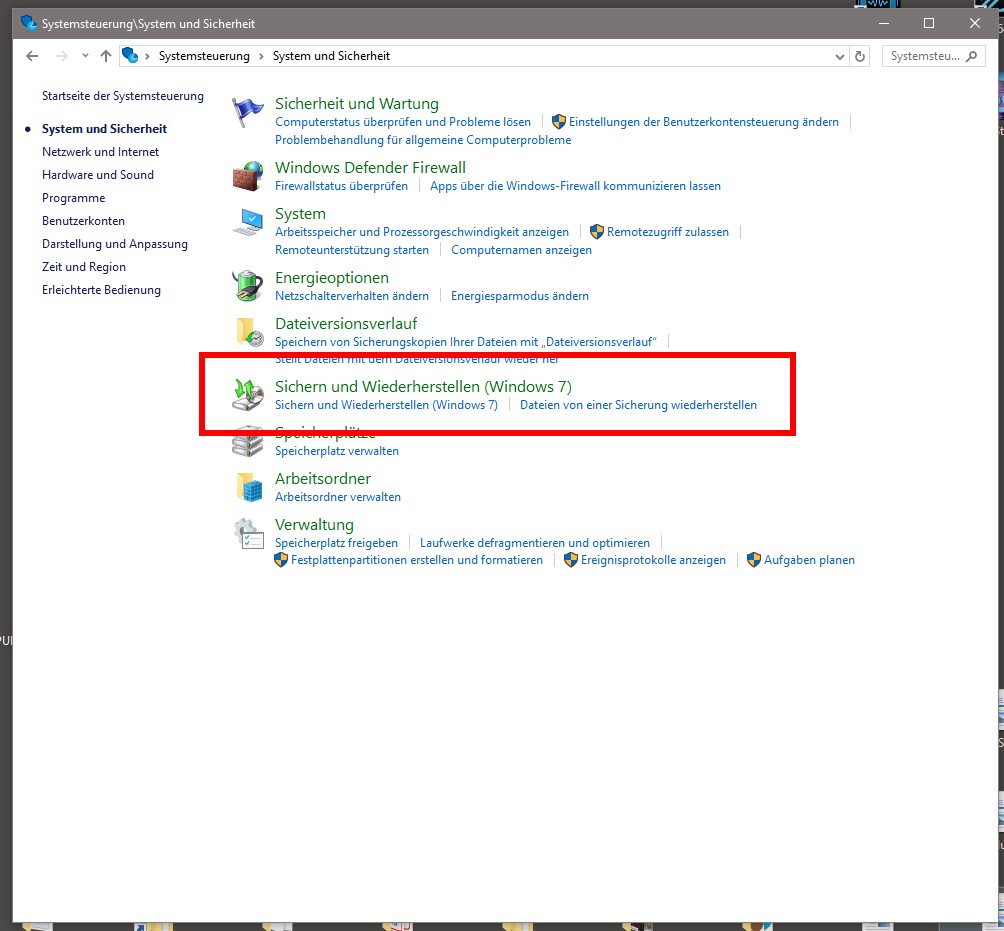1004x931 pixels.
Task: Click the Windows Defender Firewall brick wall icon
Action: click(248, 176)
